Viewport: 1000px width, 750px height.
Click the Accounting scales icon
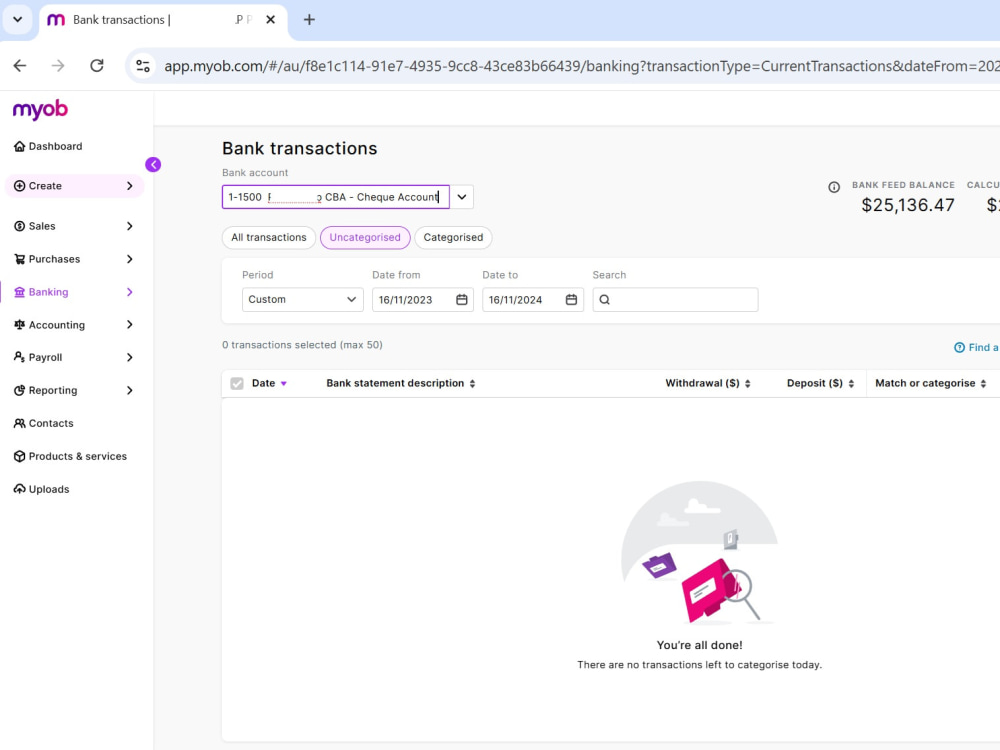click(20, 325)
